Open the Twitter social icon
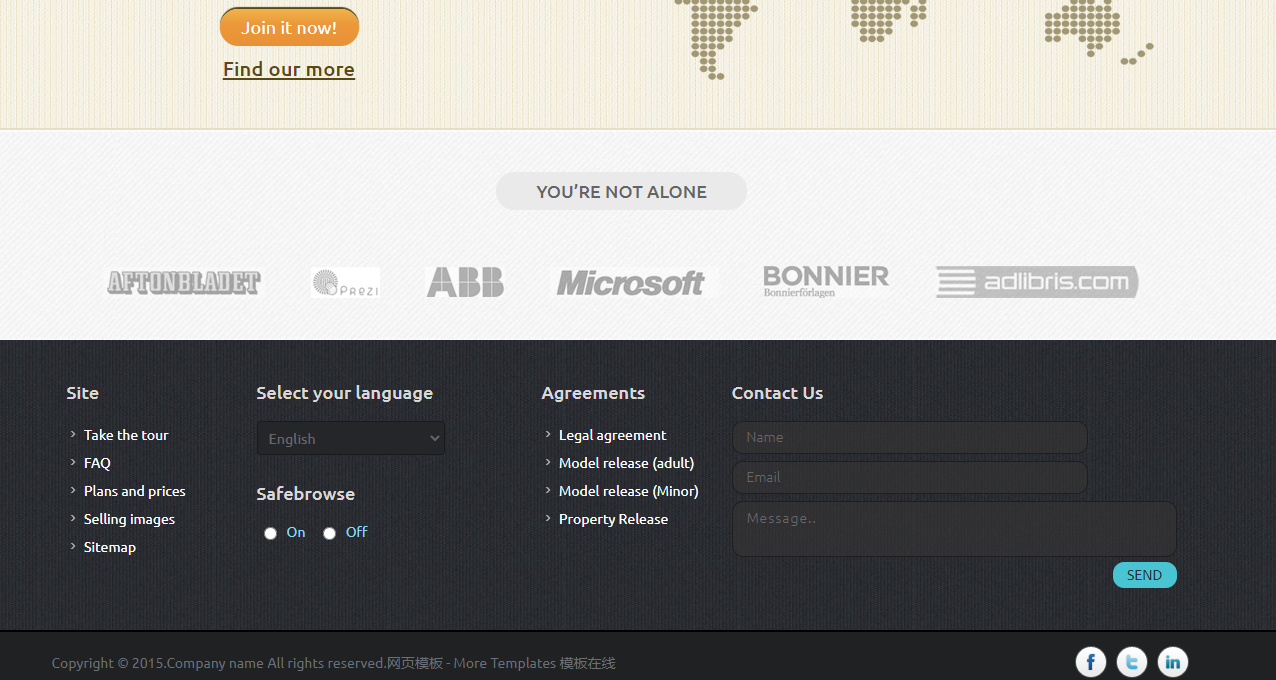 coord(1131,662)
